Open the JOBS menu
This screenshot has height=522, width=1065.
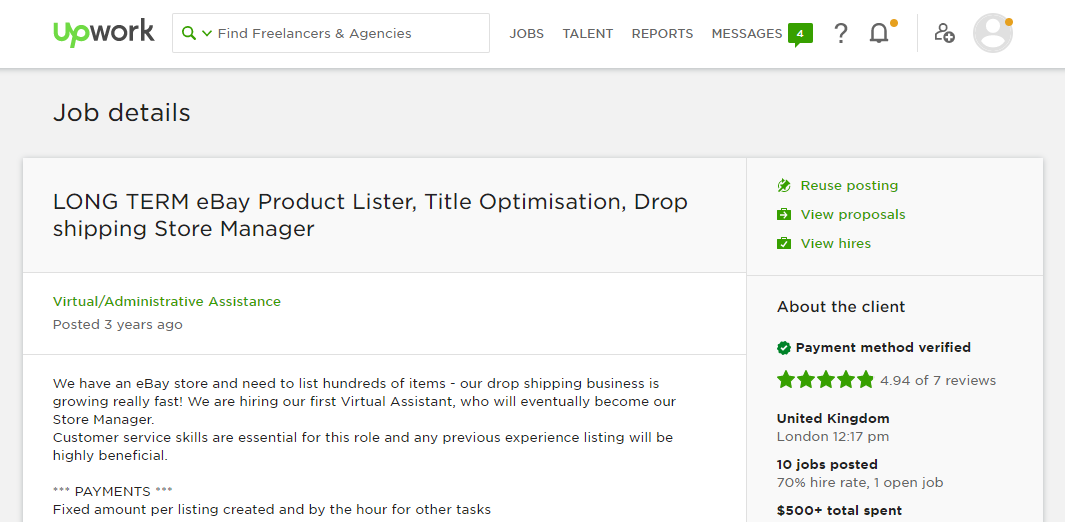point(526,33)
